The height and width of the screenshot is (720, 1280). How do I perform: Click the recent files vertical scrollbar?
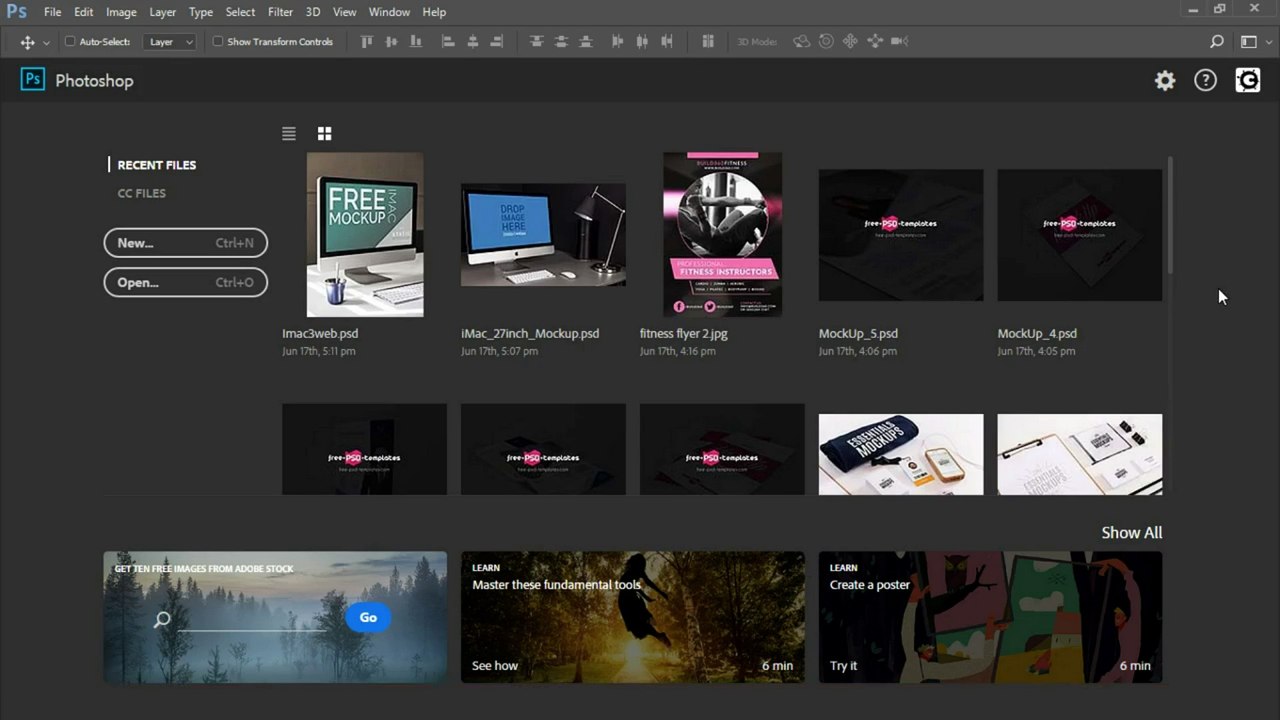click(x=1169, y=213)
